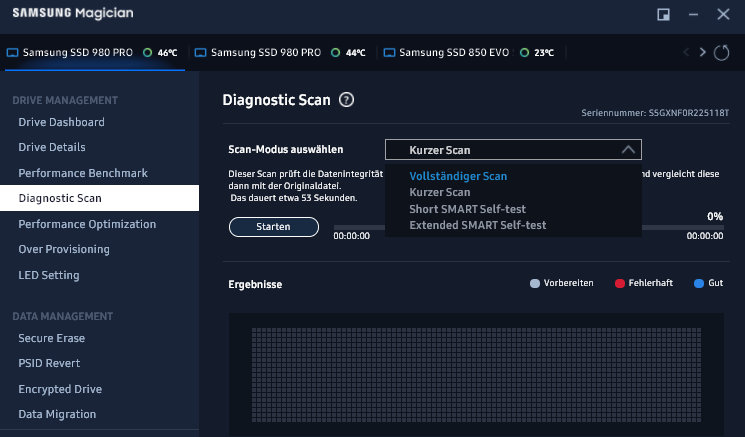Minimize the Samsung Magician window
Screen dimensions: 745x437
[x=693, y=15]
